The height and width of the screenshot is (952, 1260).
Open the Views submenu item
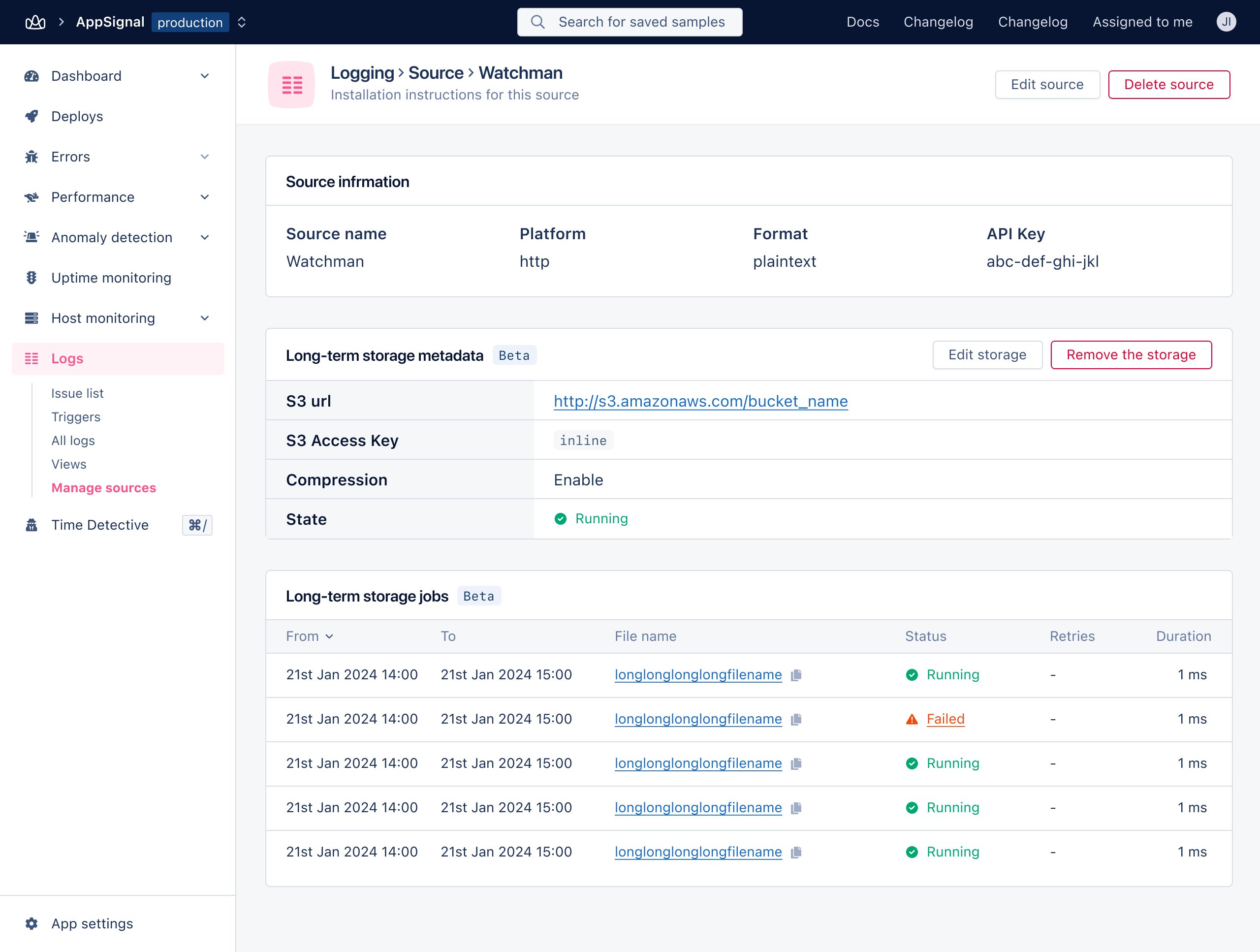tap(69, 464)
